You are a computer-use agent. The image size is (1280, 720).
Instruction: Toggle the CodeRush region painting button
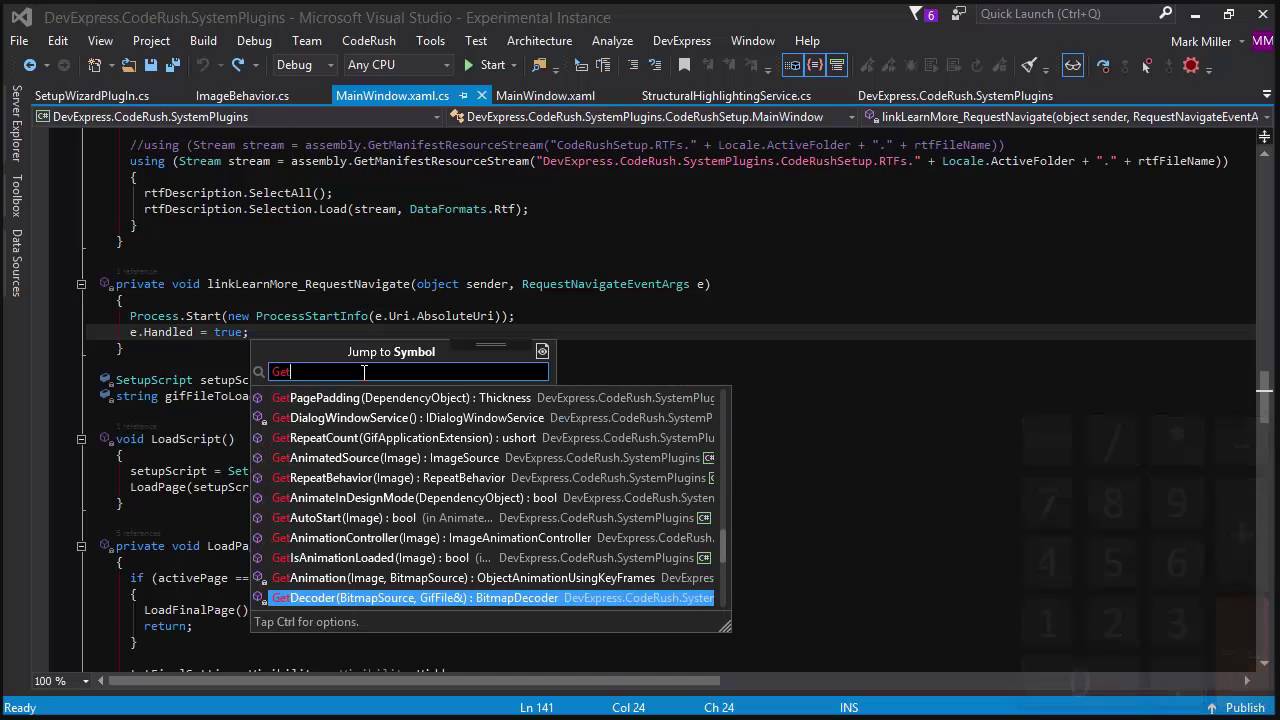[837, 65]
